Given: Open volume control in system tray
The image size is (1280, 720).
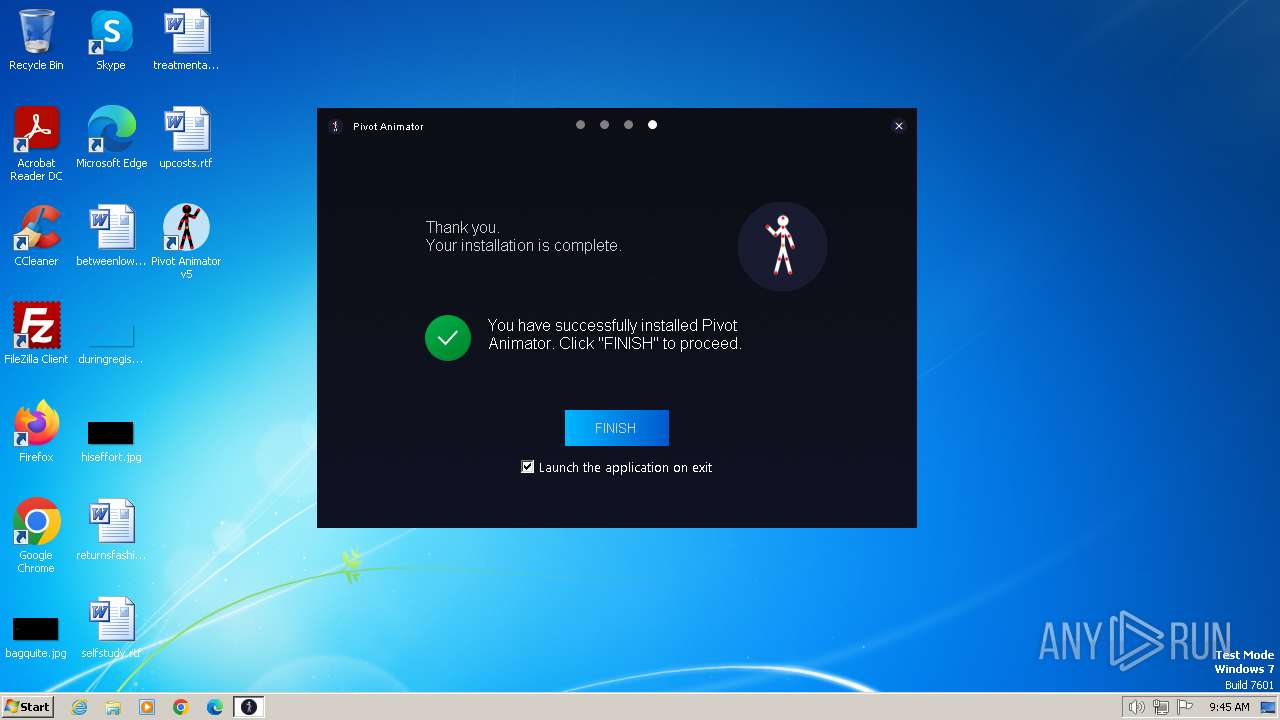Looking at the screenshot, I should (1136, 707).
